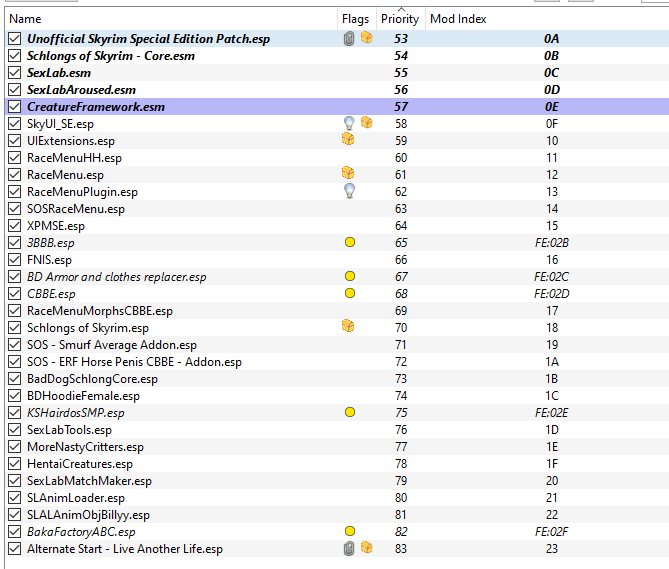This screenshot has height=569, width=669.
Task: Click the archive box flag on Schlongs of Skyrim.esp row
Action: (x=348, y=326)
